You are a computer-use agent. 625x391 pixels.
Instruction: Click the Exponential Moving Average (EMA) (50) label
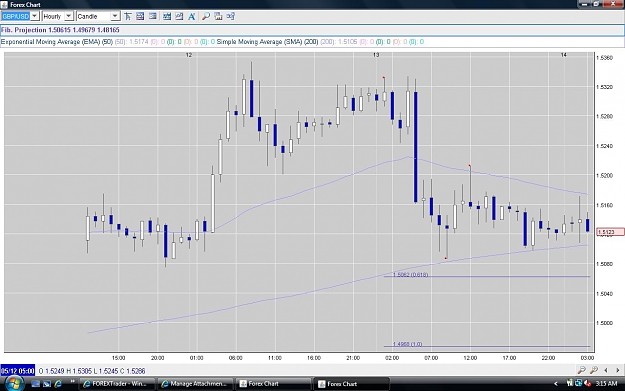click(57, 41)
